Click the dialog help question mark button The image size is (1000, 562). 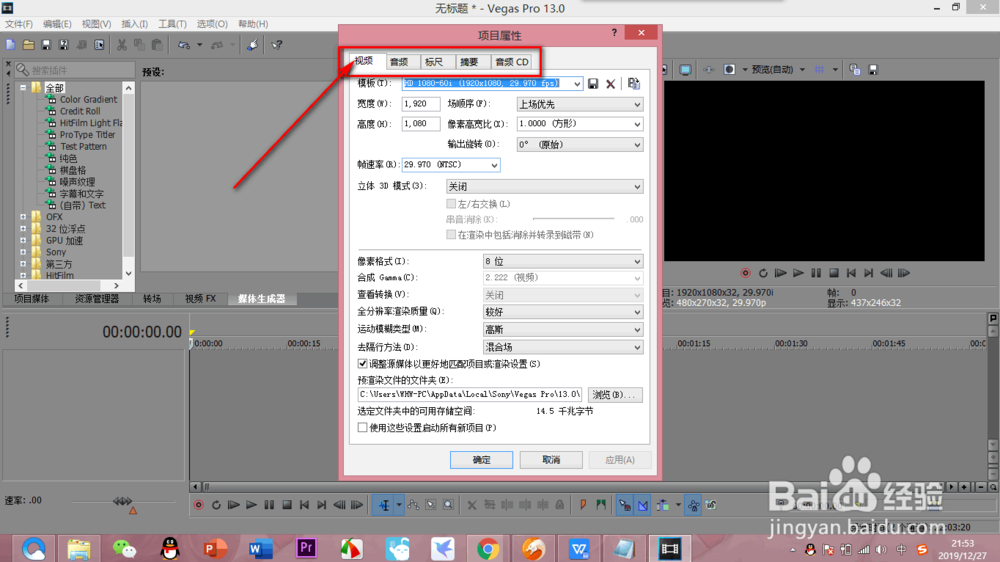coord(614,33)
